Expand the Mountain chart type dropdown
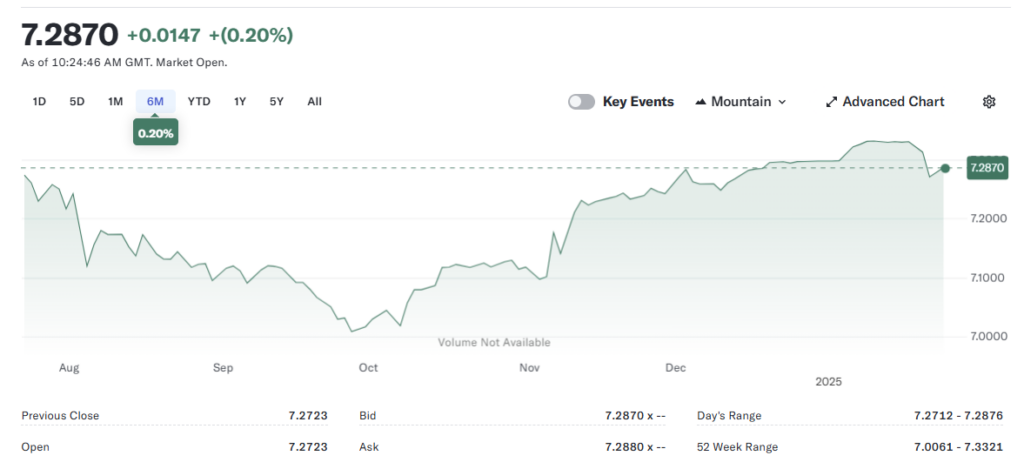The height and width of the screenshot is (469, 1024). (x=781, y=102)
